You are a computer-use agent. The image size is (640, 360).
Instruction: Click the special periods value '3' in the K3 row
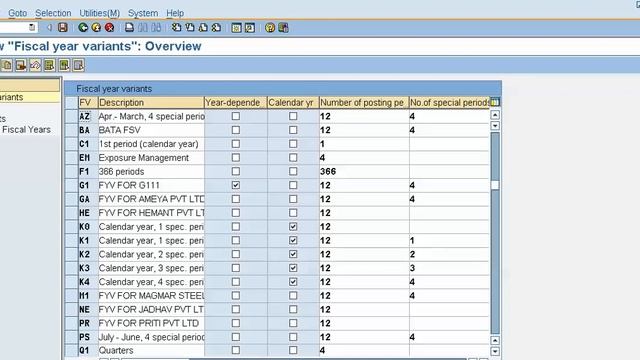pyautogui.click(x=412, y=268)
